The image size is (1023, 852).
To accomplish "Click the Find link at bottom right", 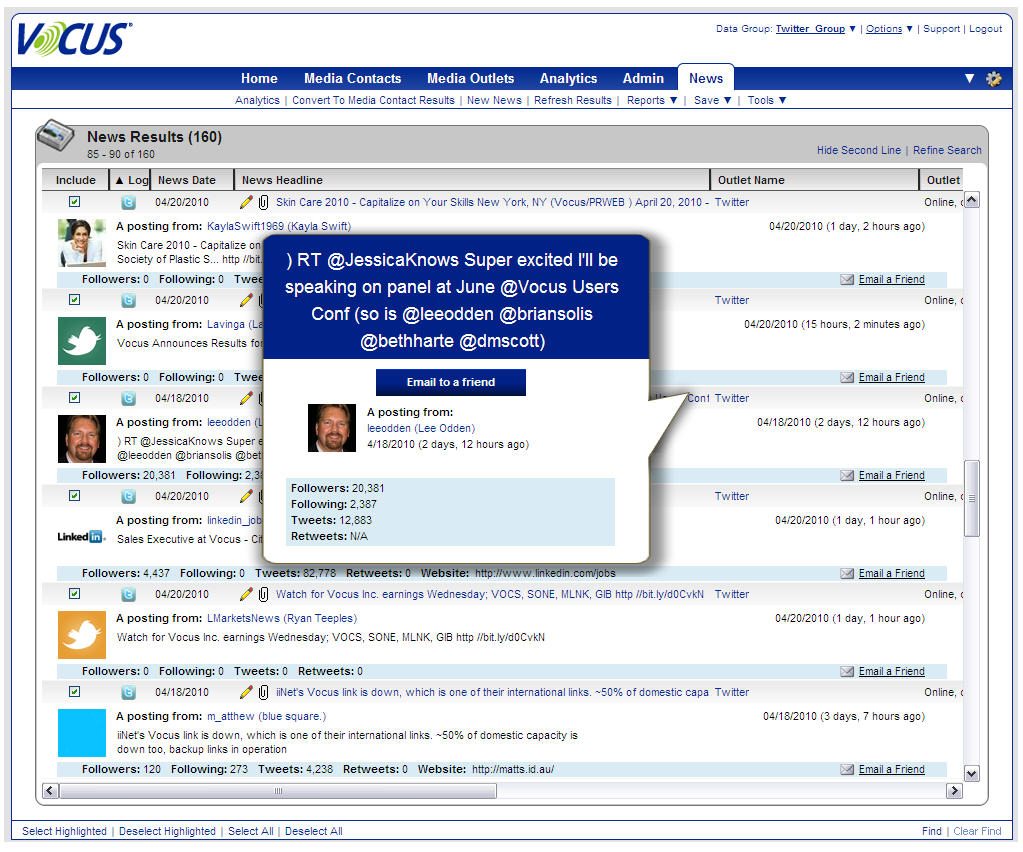I will 932,831.
